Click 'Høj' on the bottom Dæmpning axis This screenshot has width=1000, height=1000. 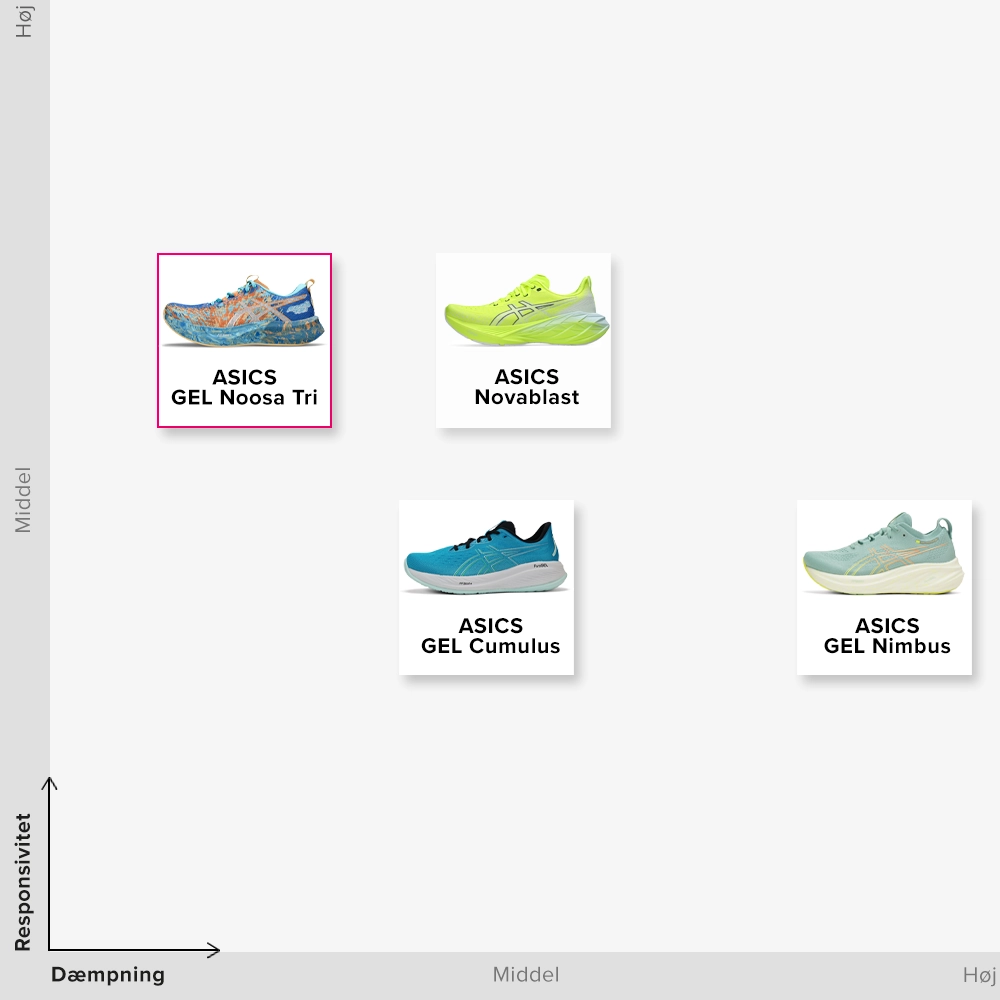tap(979, 975)
